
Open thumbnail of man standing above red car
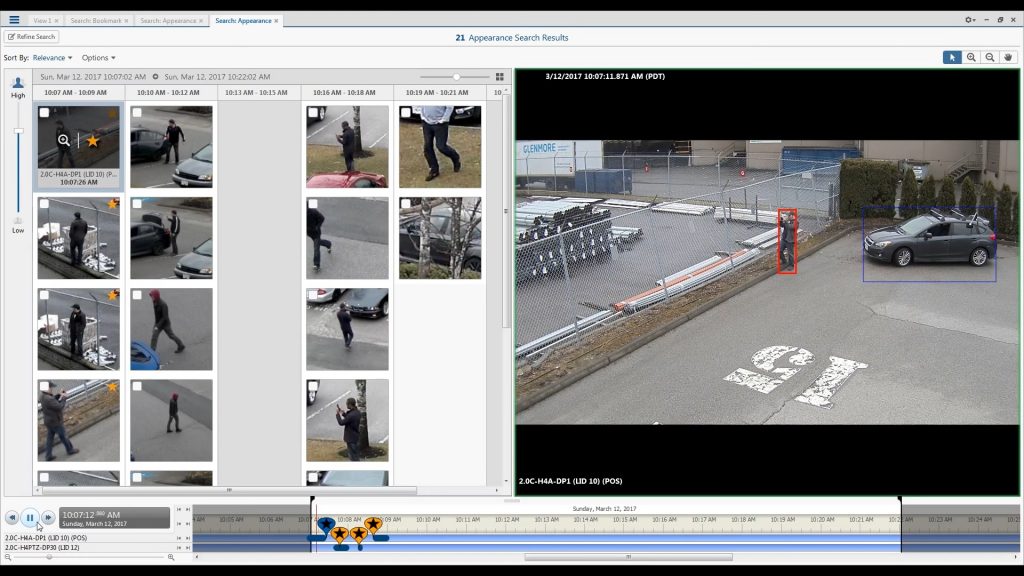coord(347,147)
